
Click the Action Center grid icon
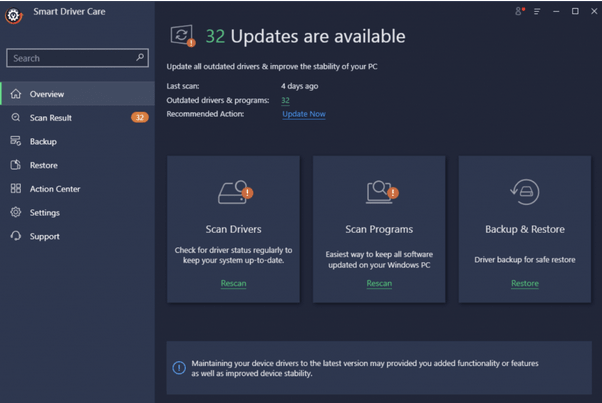(x=16, y=188)
